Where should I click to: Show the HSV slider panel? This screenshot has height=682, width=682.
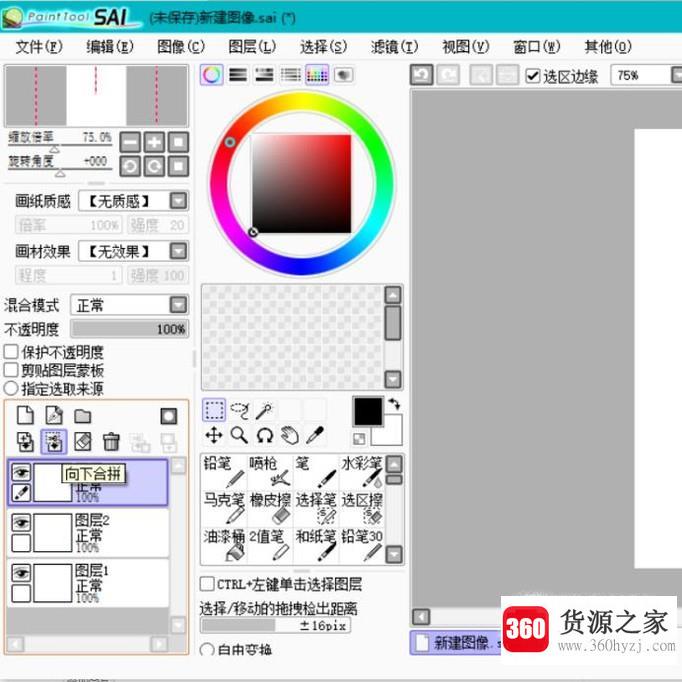click(264, 75)
